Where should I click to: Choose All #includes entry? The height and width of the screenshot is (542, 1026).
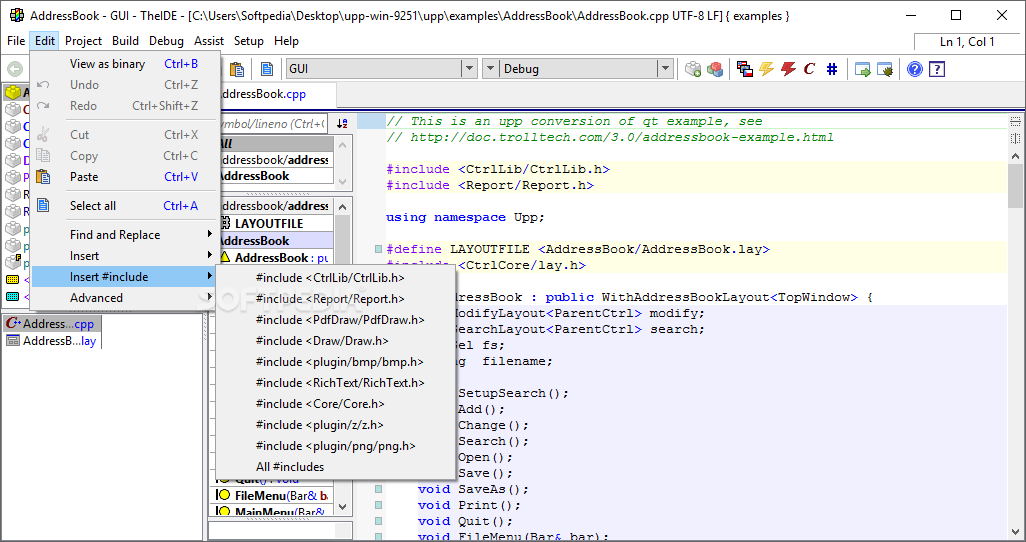(x=336, y=467)
